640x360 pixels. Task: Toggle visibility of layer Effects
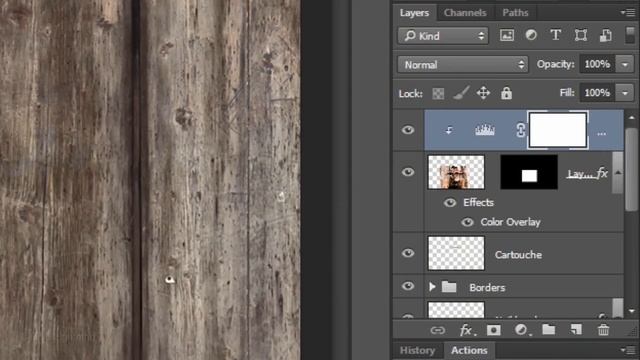click(450, 203)
